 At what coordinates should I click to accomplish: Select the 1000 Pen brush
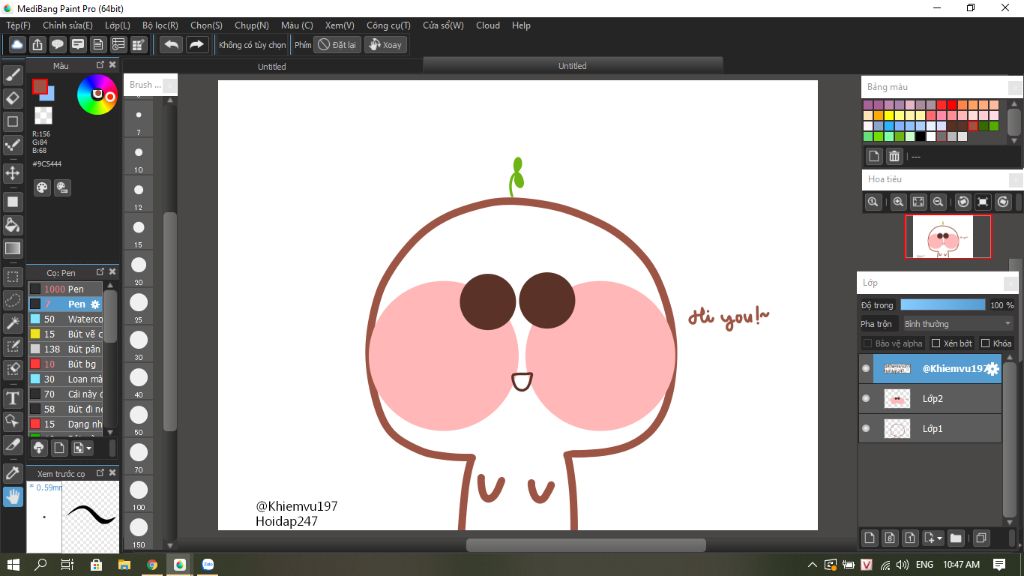(65, 289)
